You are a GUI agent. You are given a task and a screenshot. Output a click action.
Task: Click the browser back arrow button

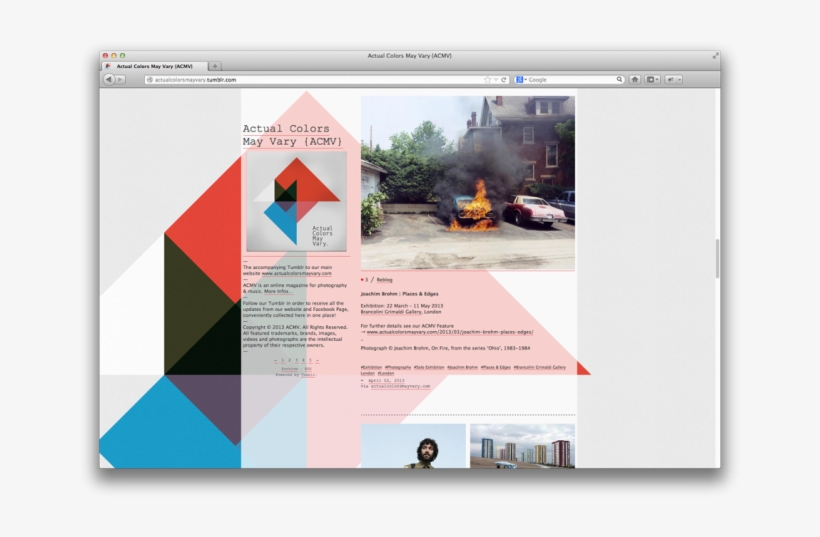coord(109,79)
